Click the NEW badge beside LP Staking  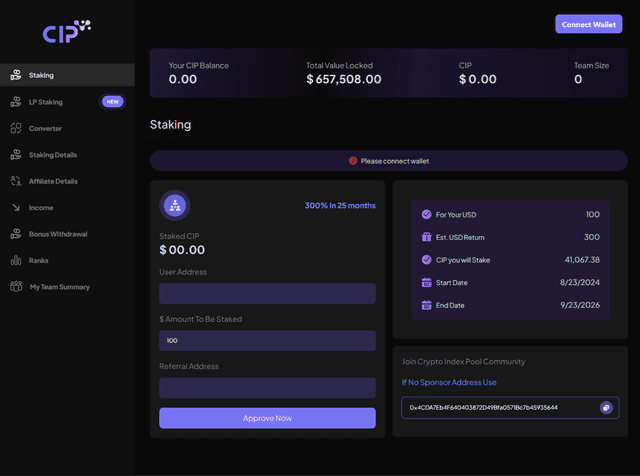[x=113, y=102]
